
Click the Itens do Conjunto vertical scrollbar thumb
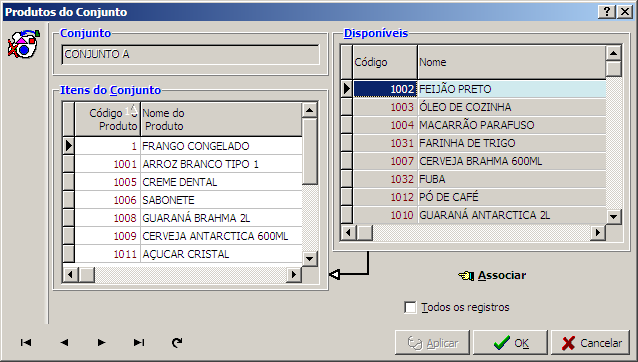[x=310, y=151]
